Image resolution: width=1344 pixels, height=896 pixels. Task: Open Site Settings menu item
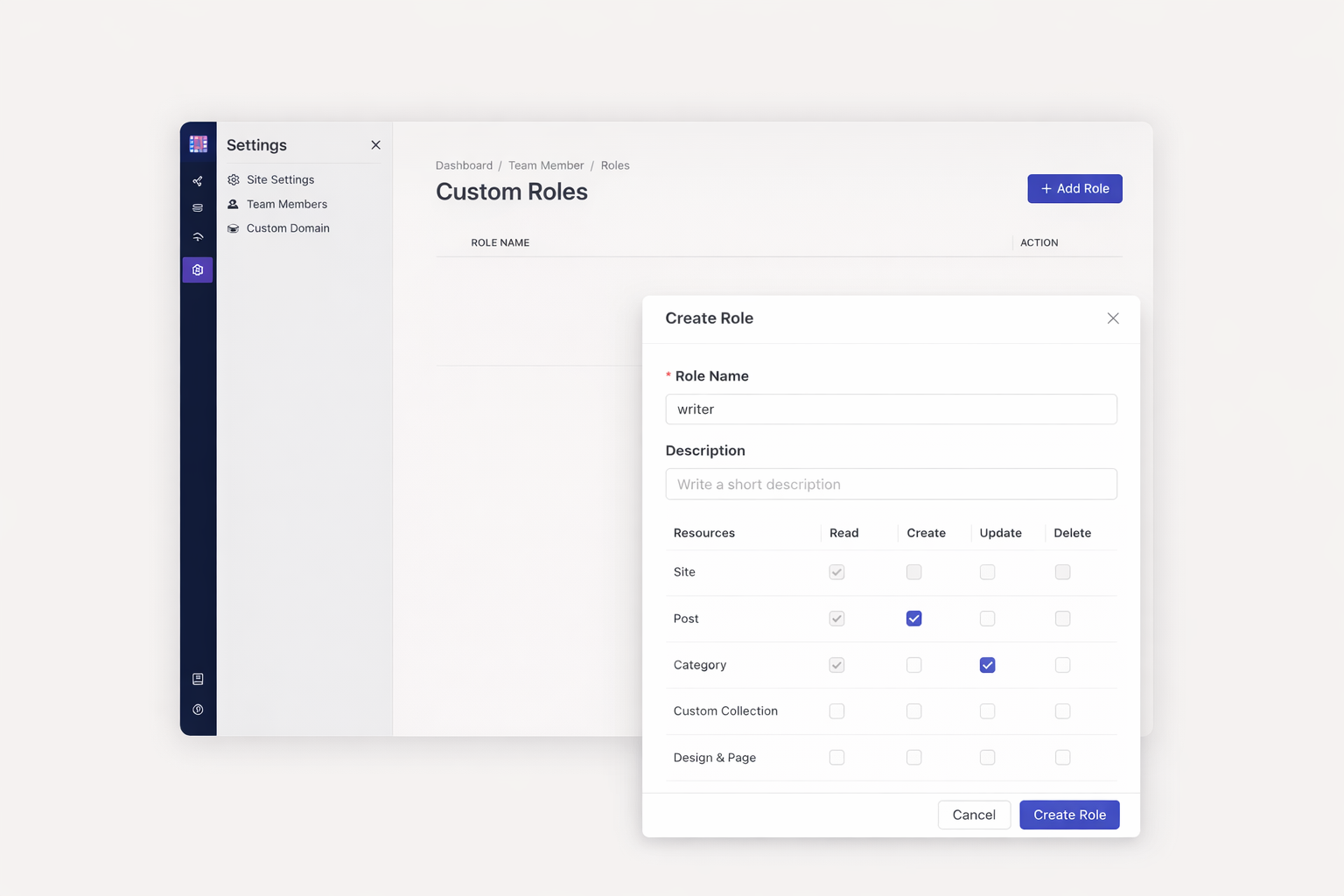click(x=280, y=179)
